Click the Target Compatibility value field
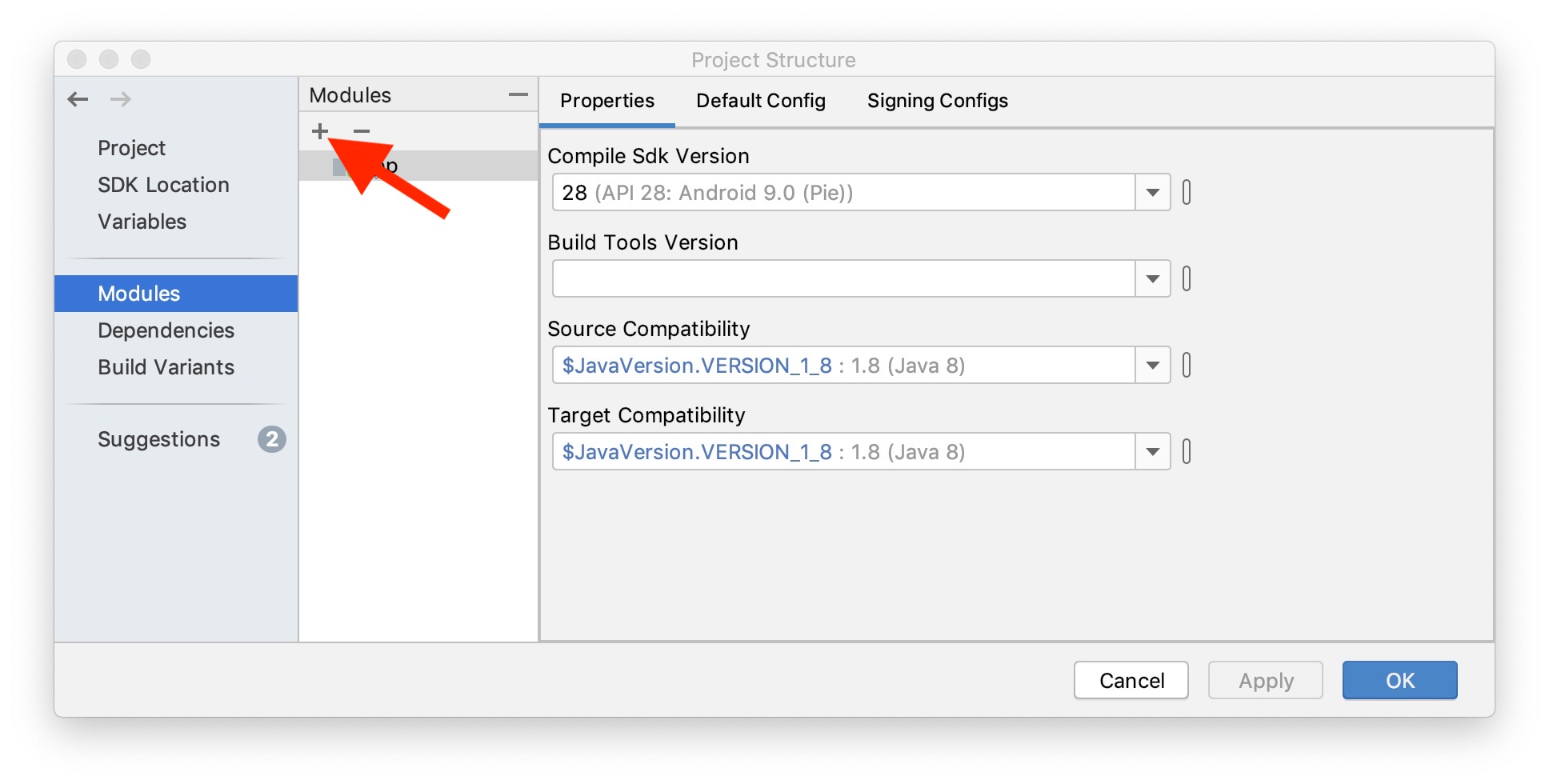 point(844,451)
